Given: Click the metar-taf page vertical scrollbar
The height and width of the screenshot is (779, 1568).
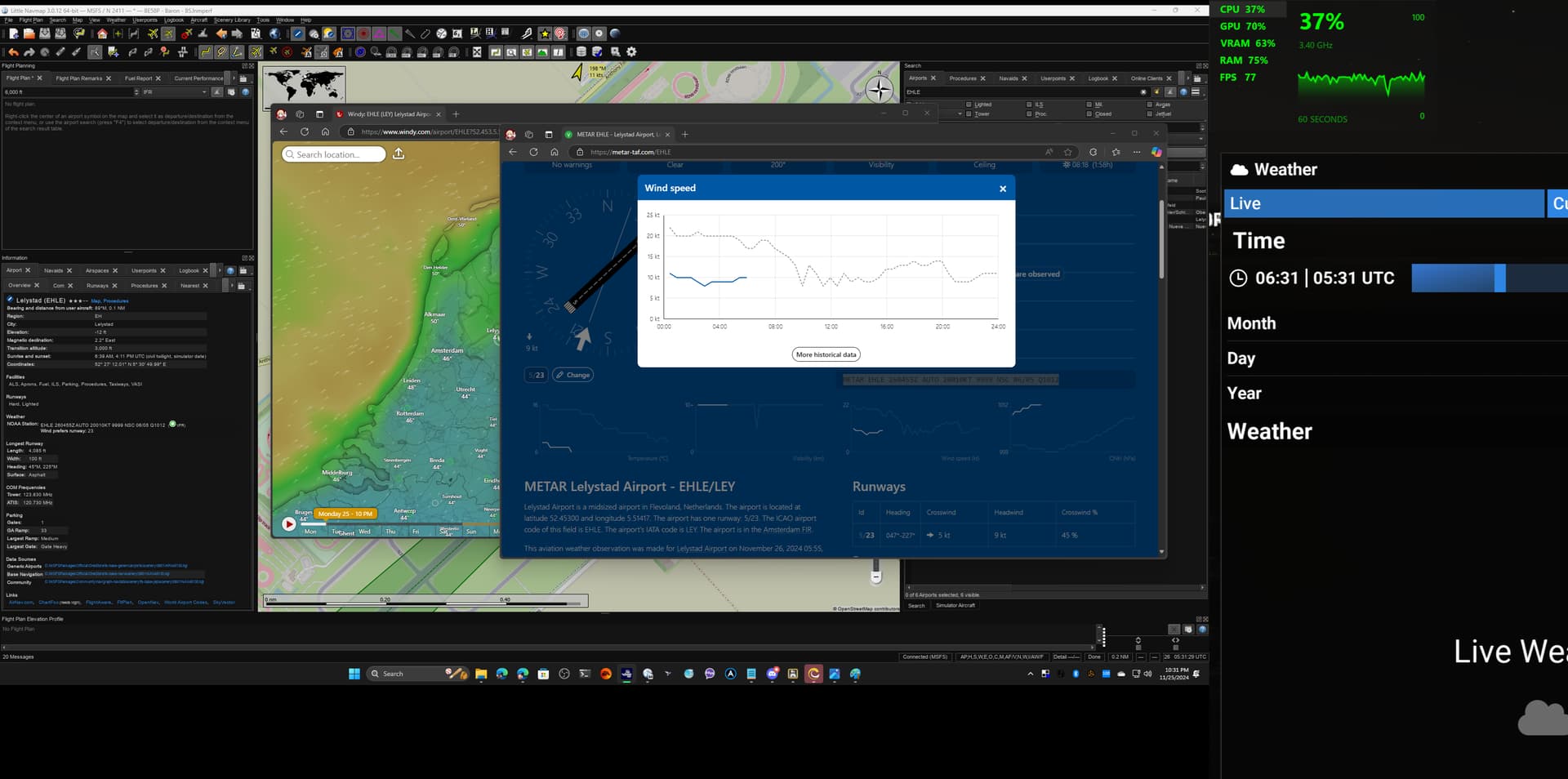Looking at the screenshot, I should click(1161, 239).
